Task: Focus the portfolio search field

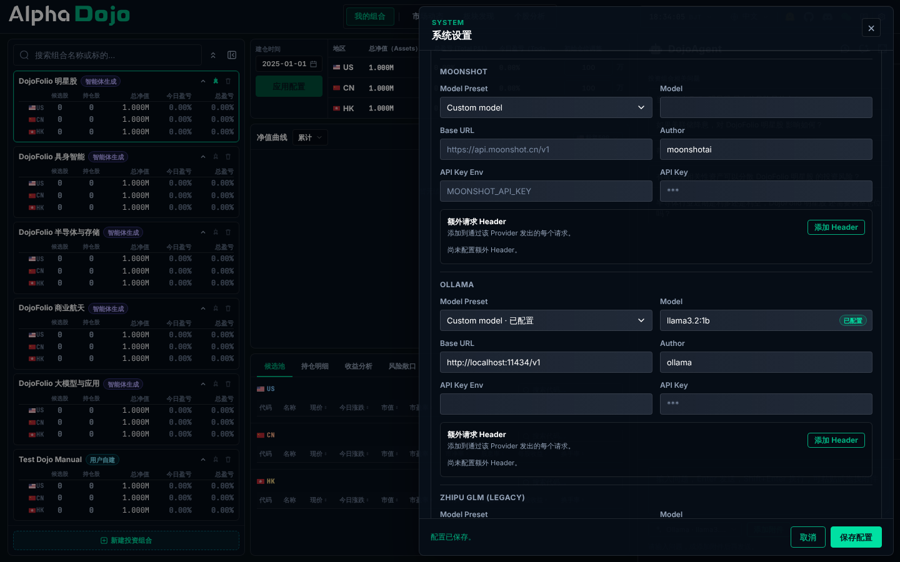Action: coord(107,55)
